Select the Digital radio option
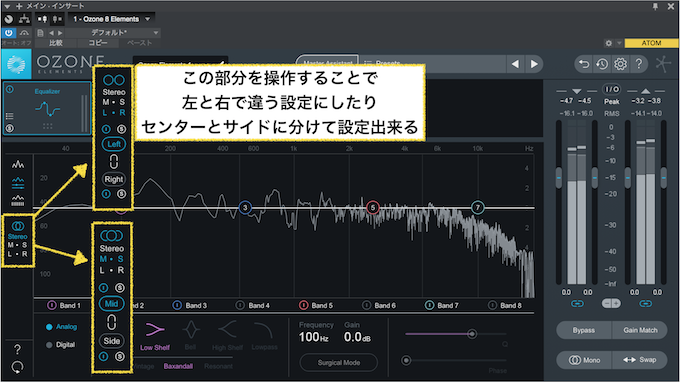680x382 pixels. tap(61, 345)
